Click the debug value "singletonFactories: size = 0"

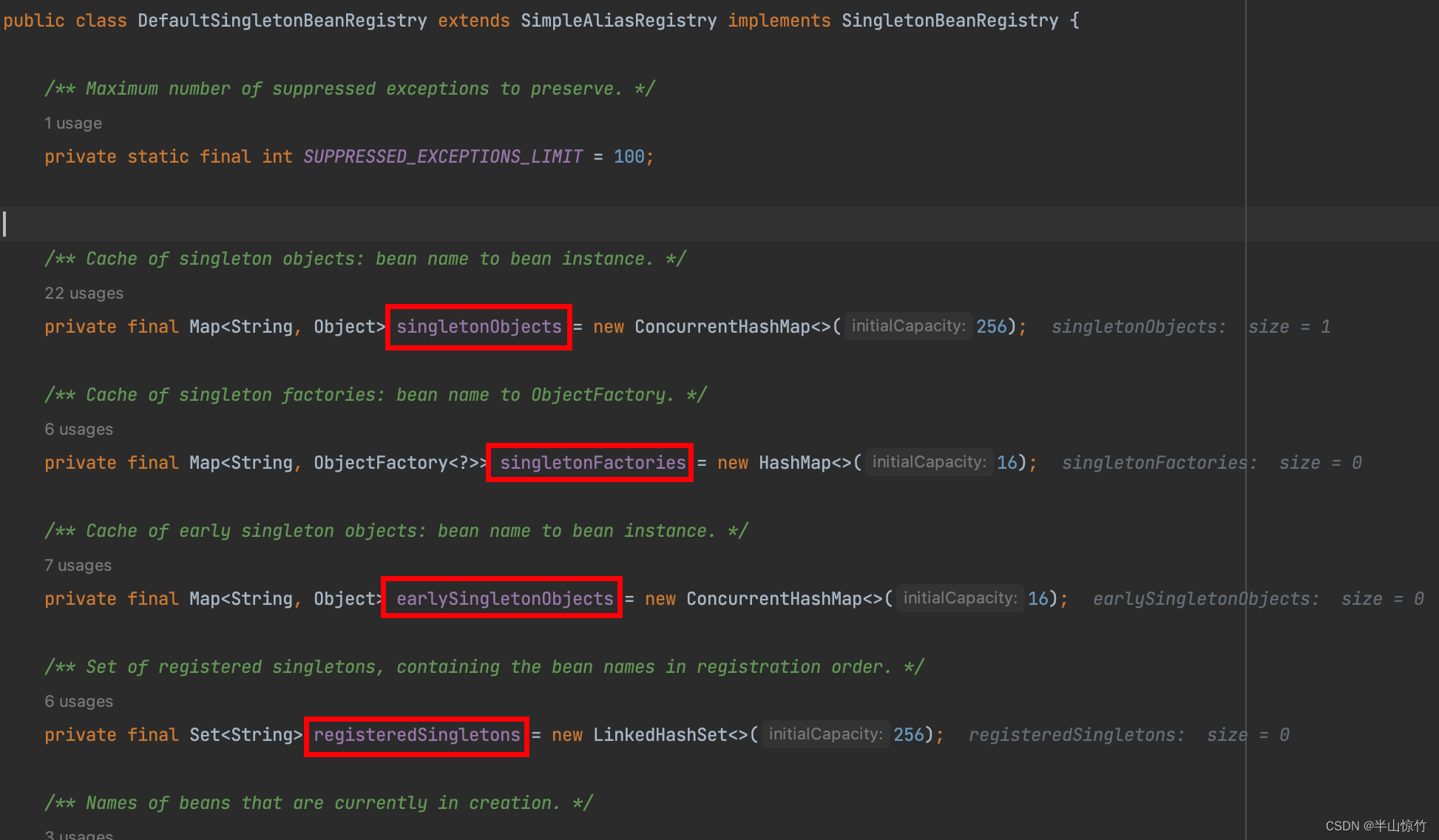click(x=1211, y=463)
